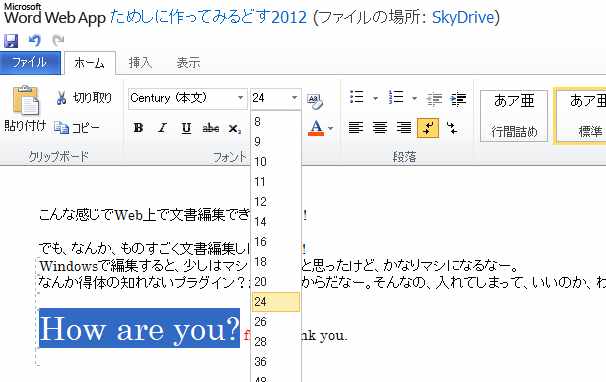Choose font size 26
Viewport: 606px width, 382px height.
tap(276, 322)
